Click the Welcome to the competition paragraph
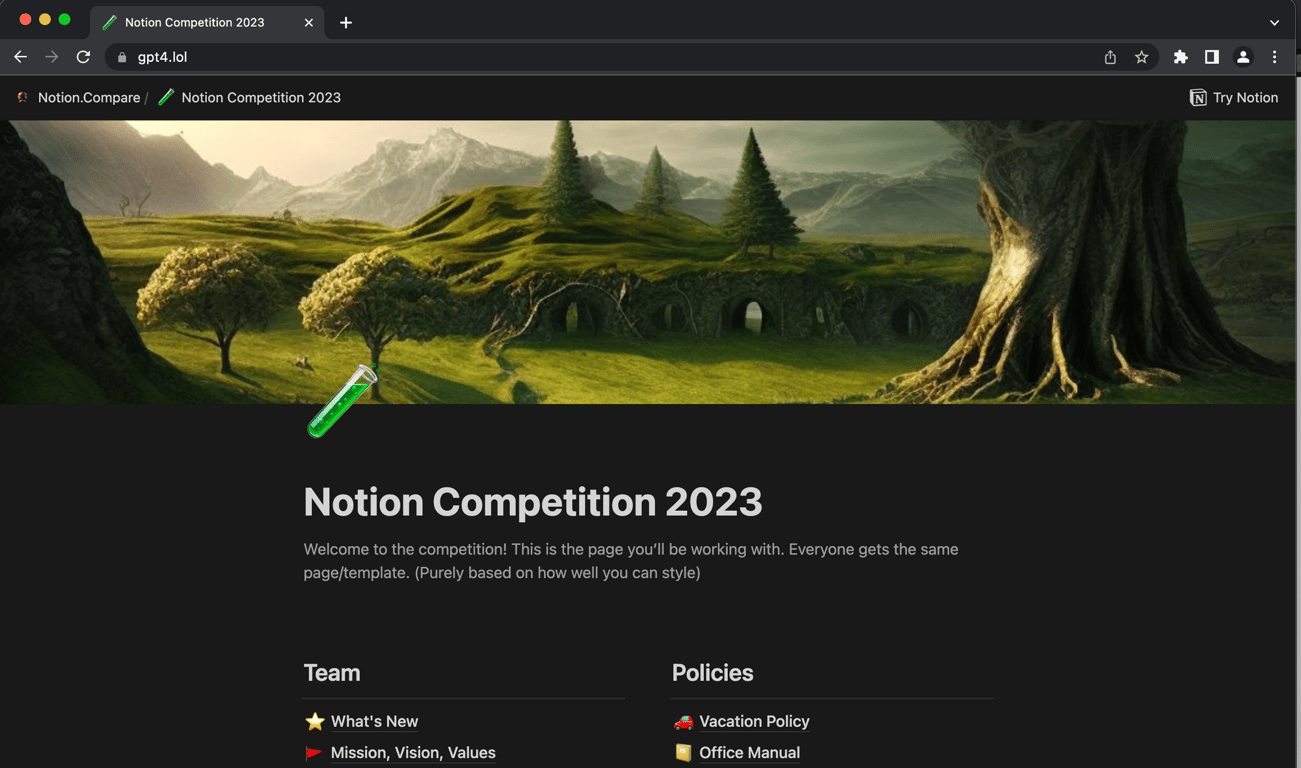 pos(631,561)
